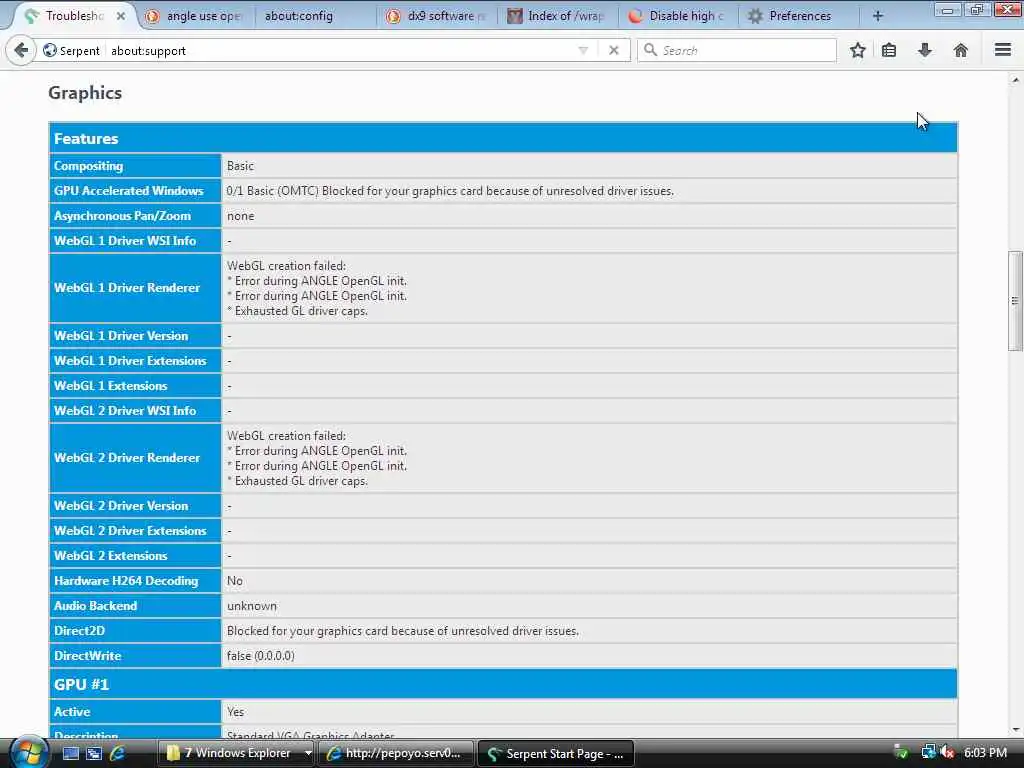Screen dimensions: 1024x768
Task: Click the vertical scrollbar thumb
Action: pyautogui.click(x=1015, y=301)
